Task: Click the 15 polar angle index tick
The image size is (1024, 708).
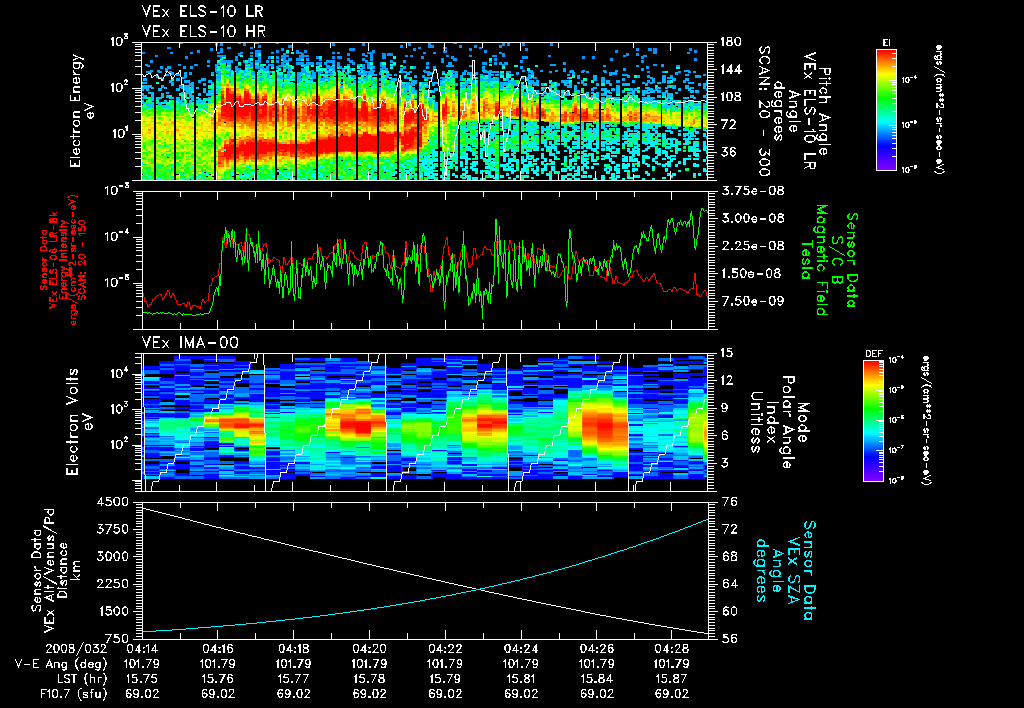Action: [728, 353]
